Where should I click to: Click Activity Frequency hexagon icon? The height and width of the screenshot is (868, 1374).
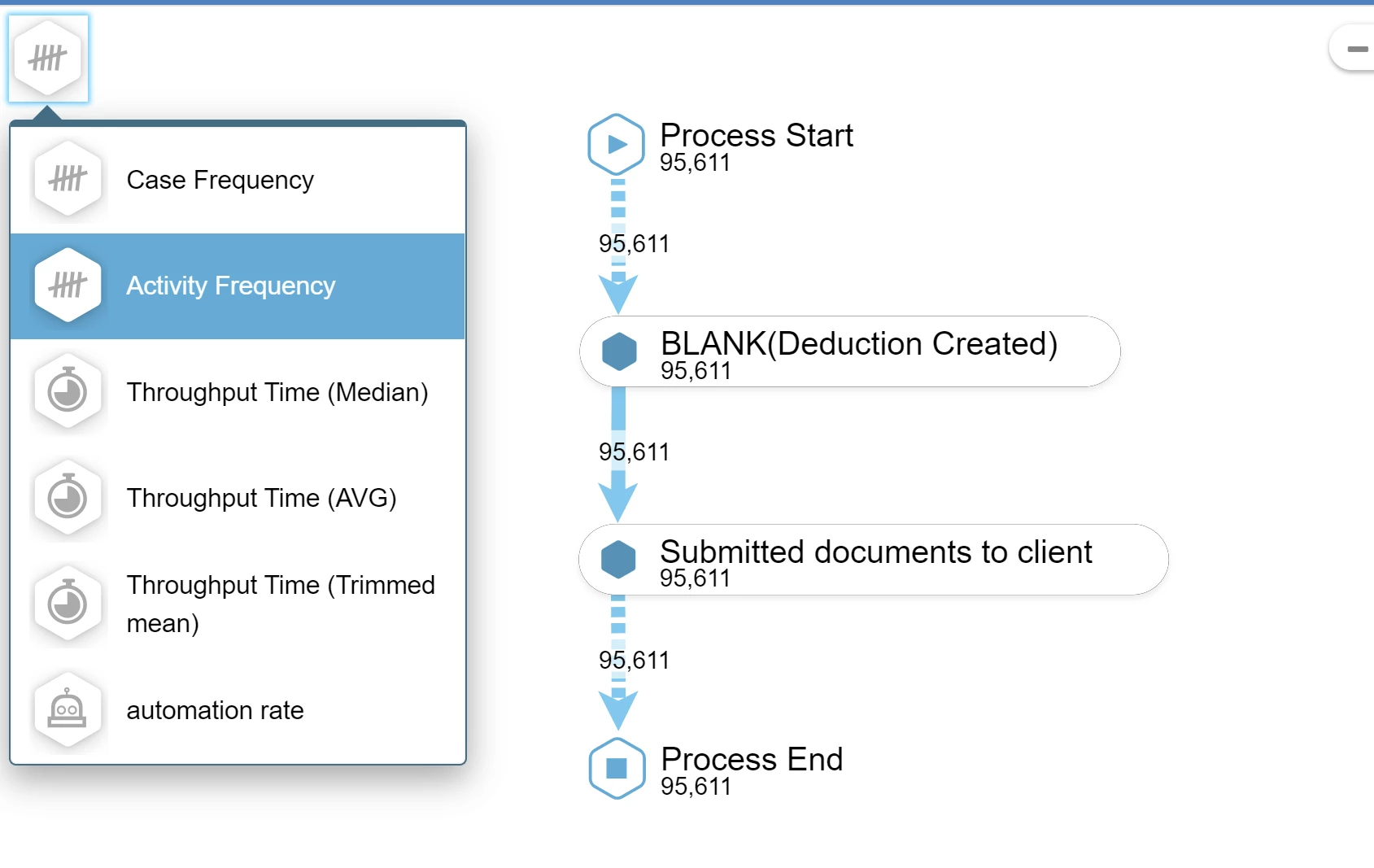point(68,286)
